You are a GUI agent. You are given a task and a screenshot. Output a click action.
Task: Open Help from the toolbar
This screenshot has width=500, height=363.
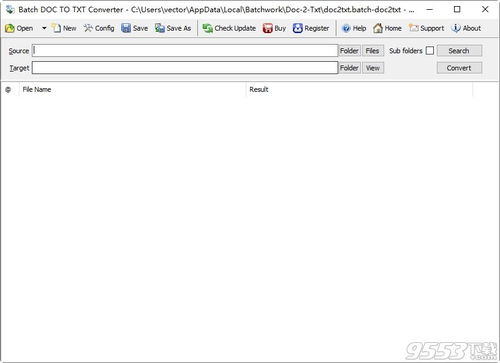354,28
